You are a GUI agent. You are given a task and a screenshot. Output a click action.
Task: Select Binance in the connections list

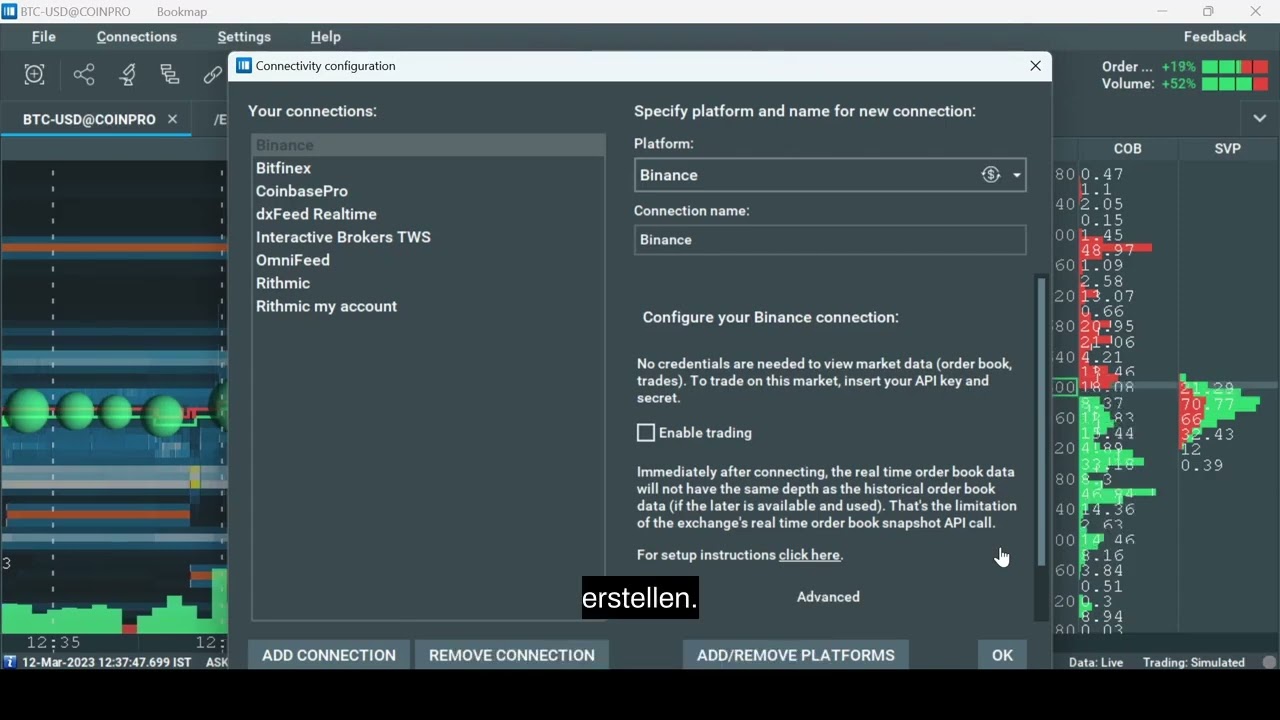429,145
